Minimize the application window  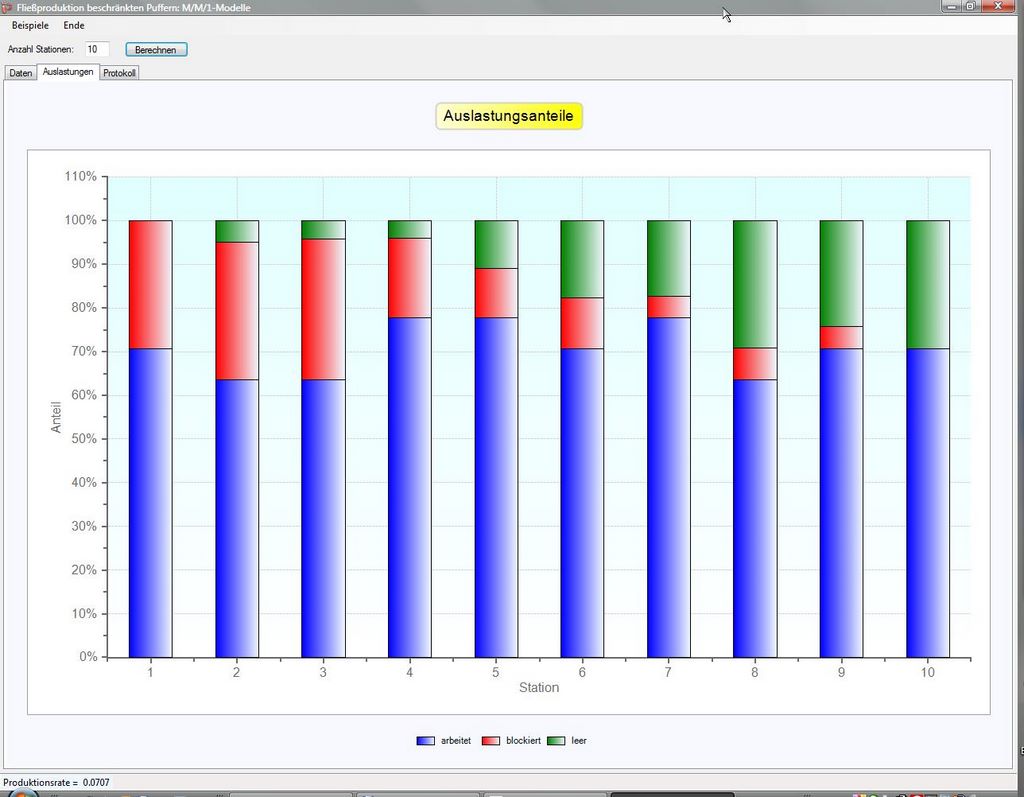click(950, 6)
